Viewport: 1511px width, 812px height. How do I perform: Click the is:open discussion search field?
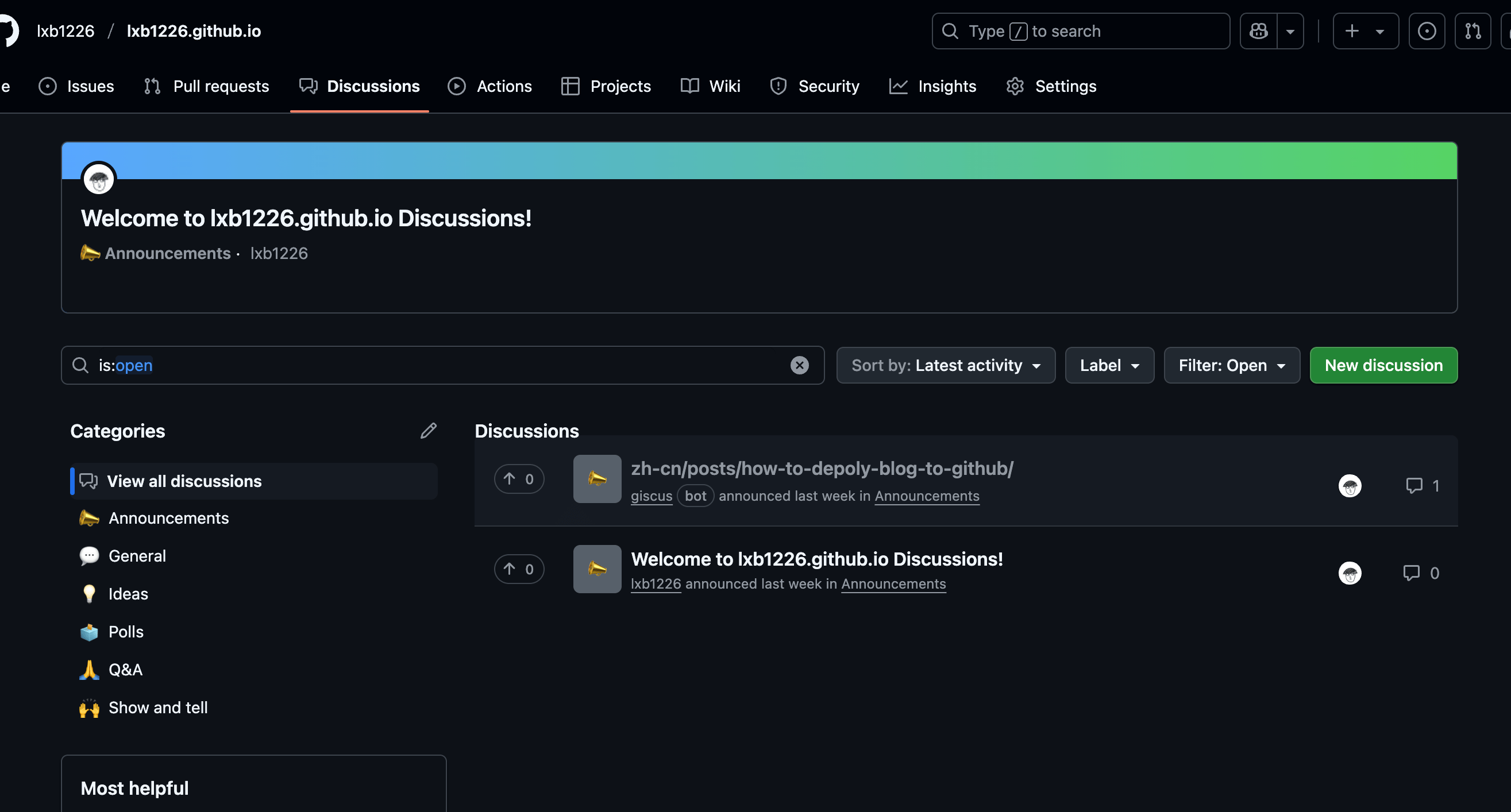443,365
